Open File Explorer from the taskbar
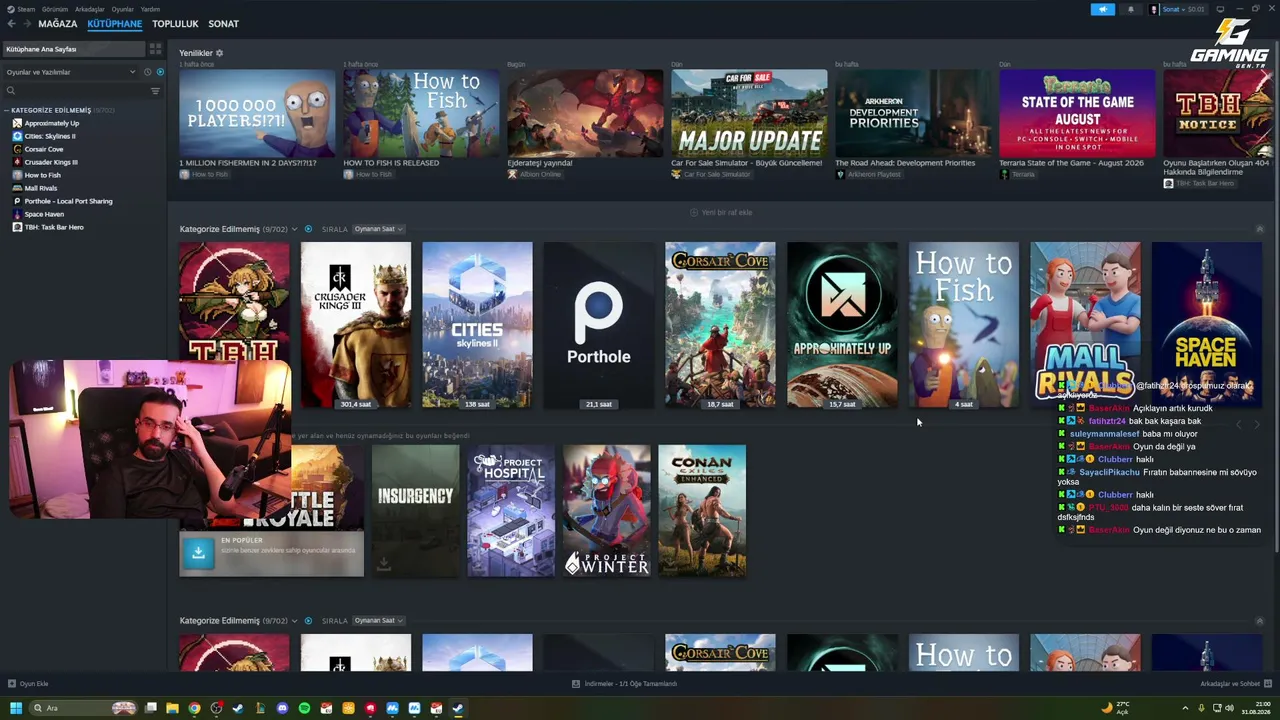 pos(172,708)
